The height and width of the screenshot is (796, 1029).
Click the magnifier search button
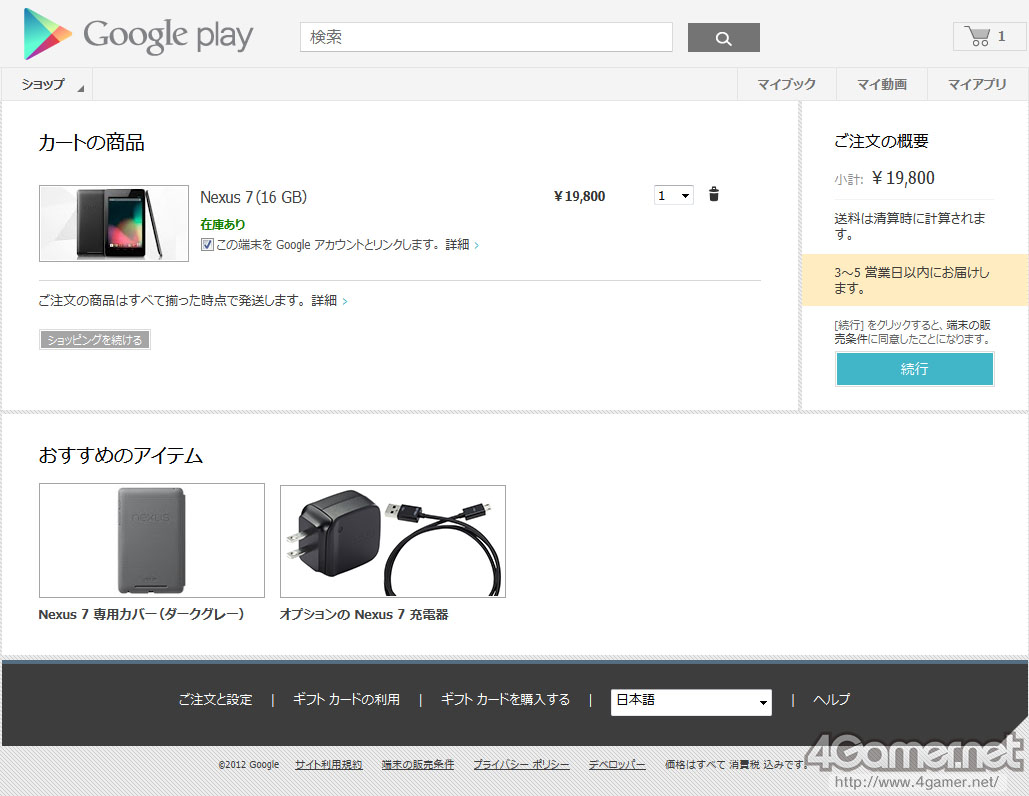(x=723, y=37)
